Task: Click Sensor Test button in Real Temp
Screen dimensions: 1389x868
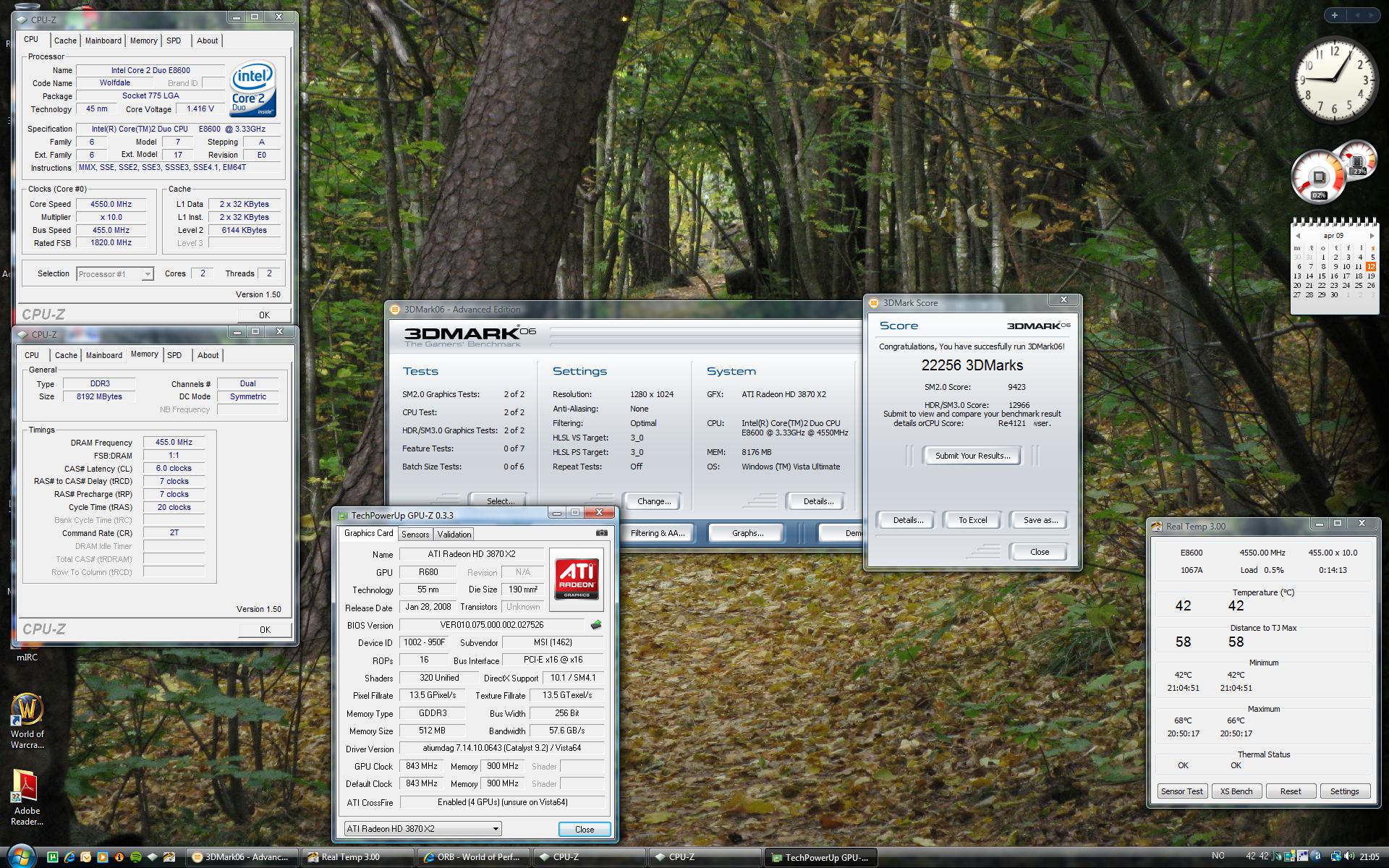Action: [x=1181, y=791]
